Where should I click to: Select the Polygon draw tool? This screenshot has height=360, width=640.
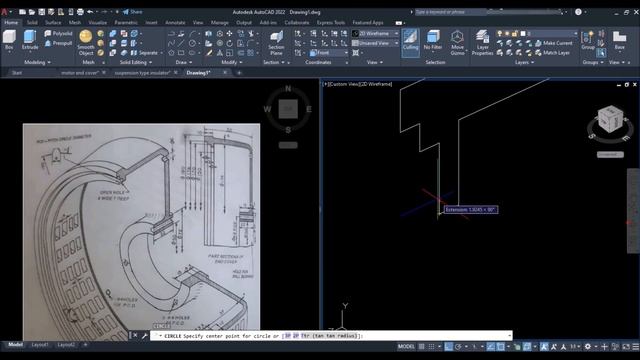pyautogui.click(x=171, y=53)
